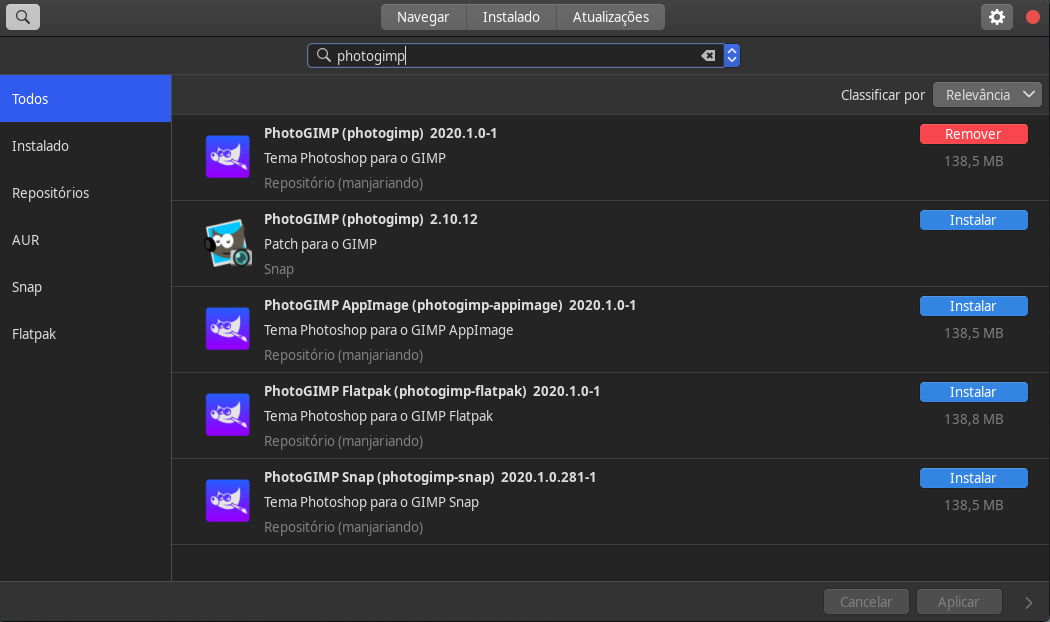1050x622 pixels.
Task: Open the PhotoGIMP (photogimp) 2020.1.0-1 title
Action: pos(380,133)
